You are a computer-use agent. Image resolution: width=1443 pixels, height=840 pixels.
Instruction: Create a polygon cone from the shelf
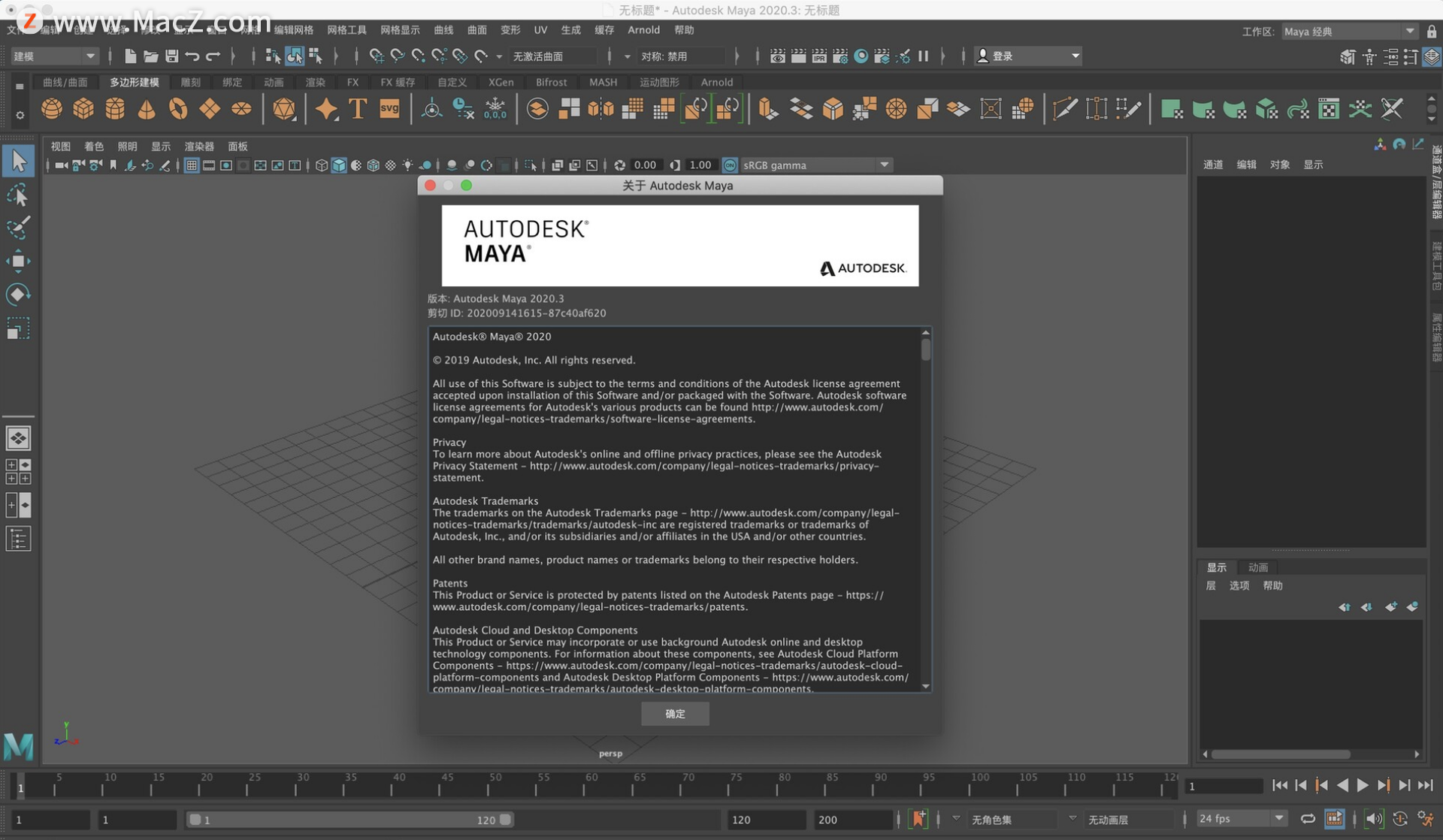pos(147,109)
